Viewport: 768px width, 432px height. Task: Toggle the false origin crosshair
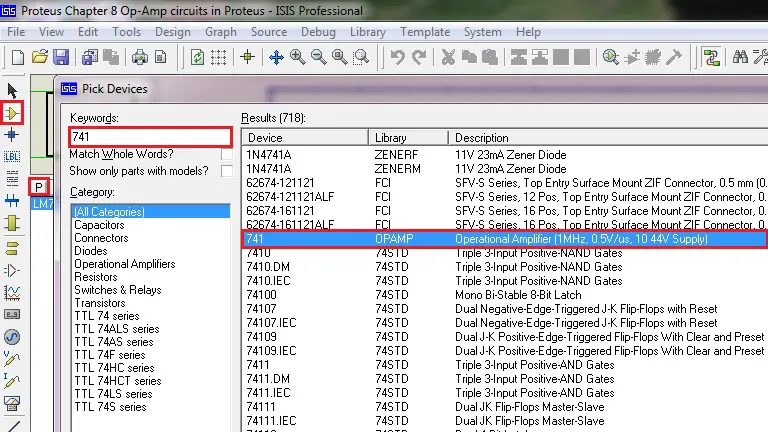[247, 57]
